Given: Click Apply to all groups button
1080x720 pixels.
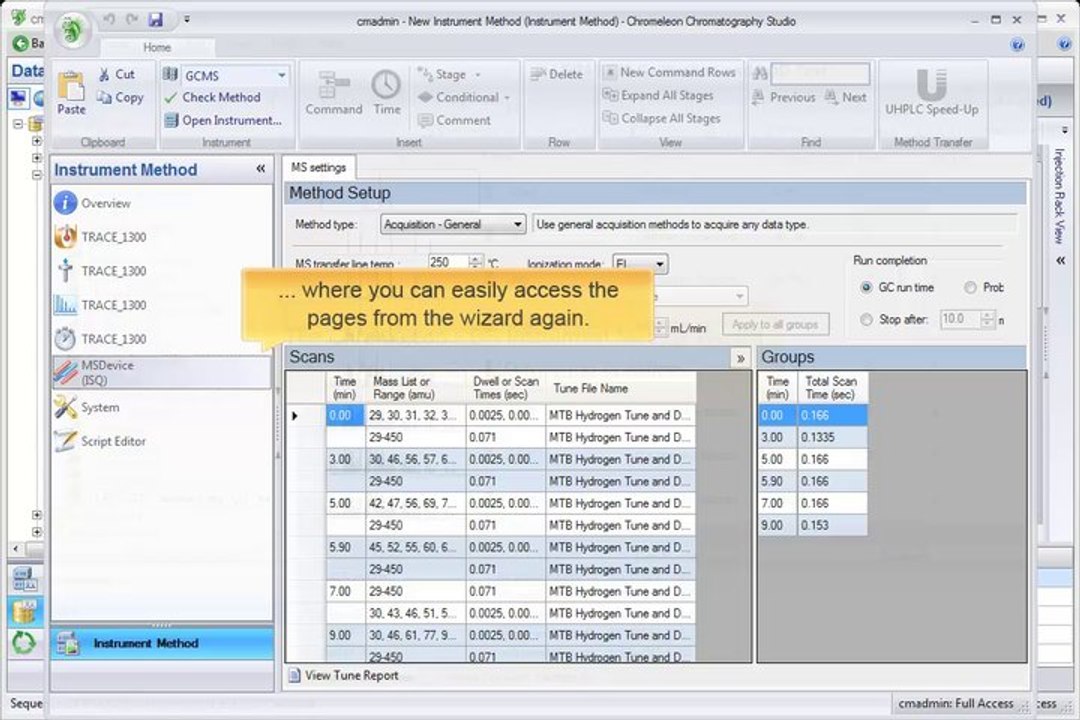Looking at the screenshot, I should point(776,324).
